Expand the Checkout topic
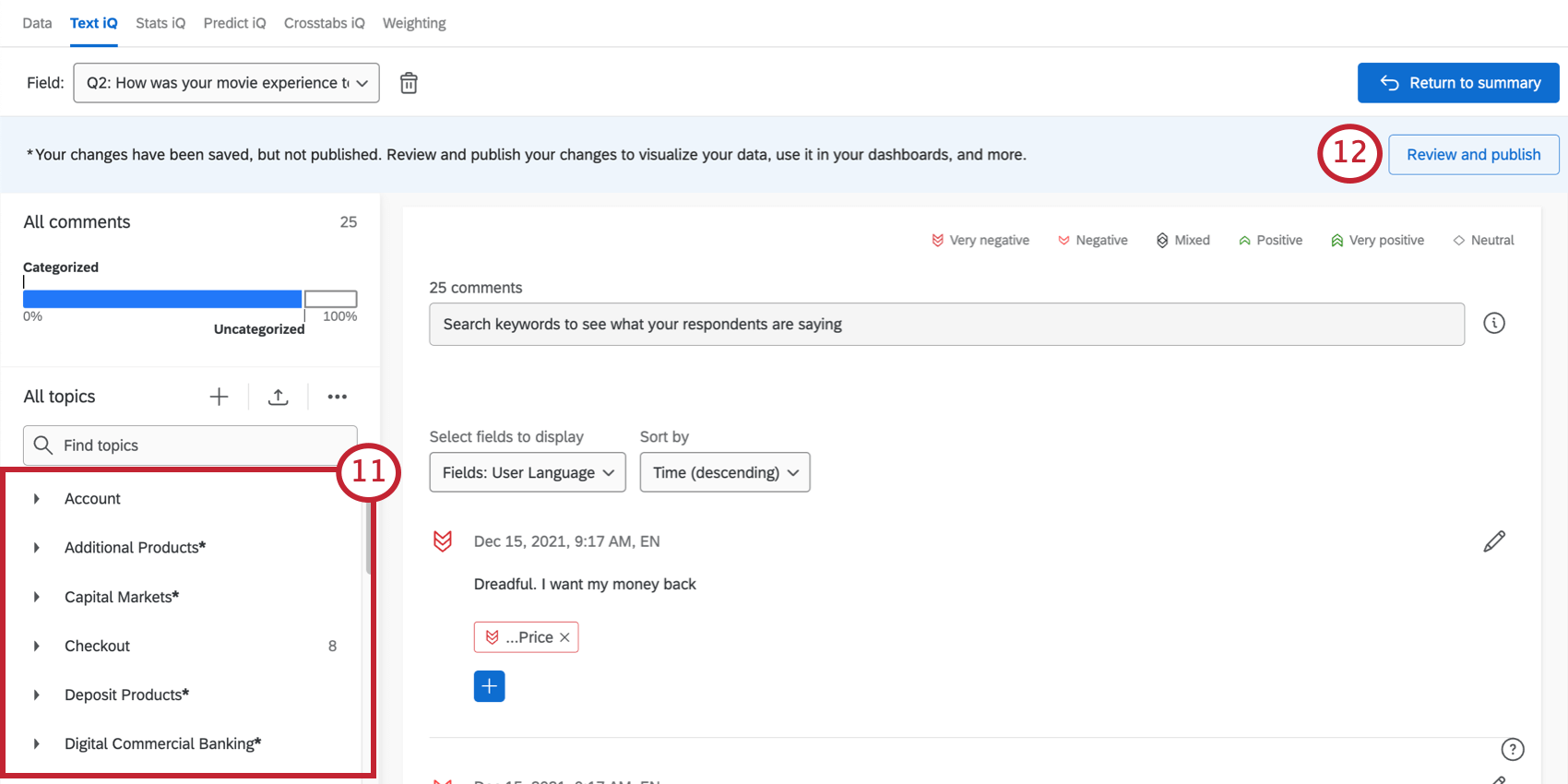The width and height of the screenshot is (1568, 784). pyautogui.click(x=37, y=647)
